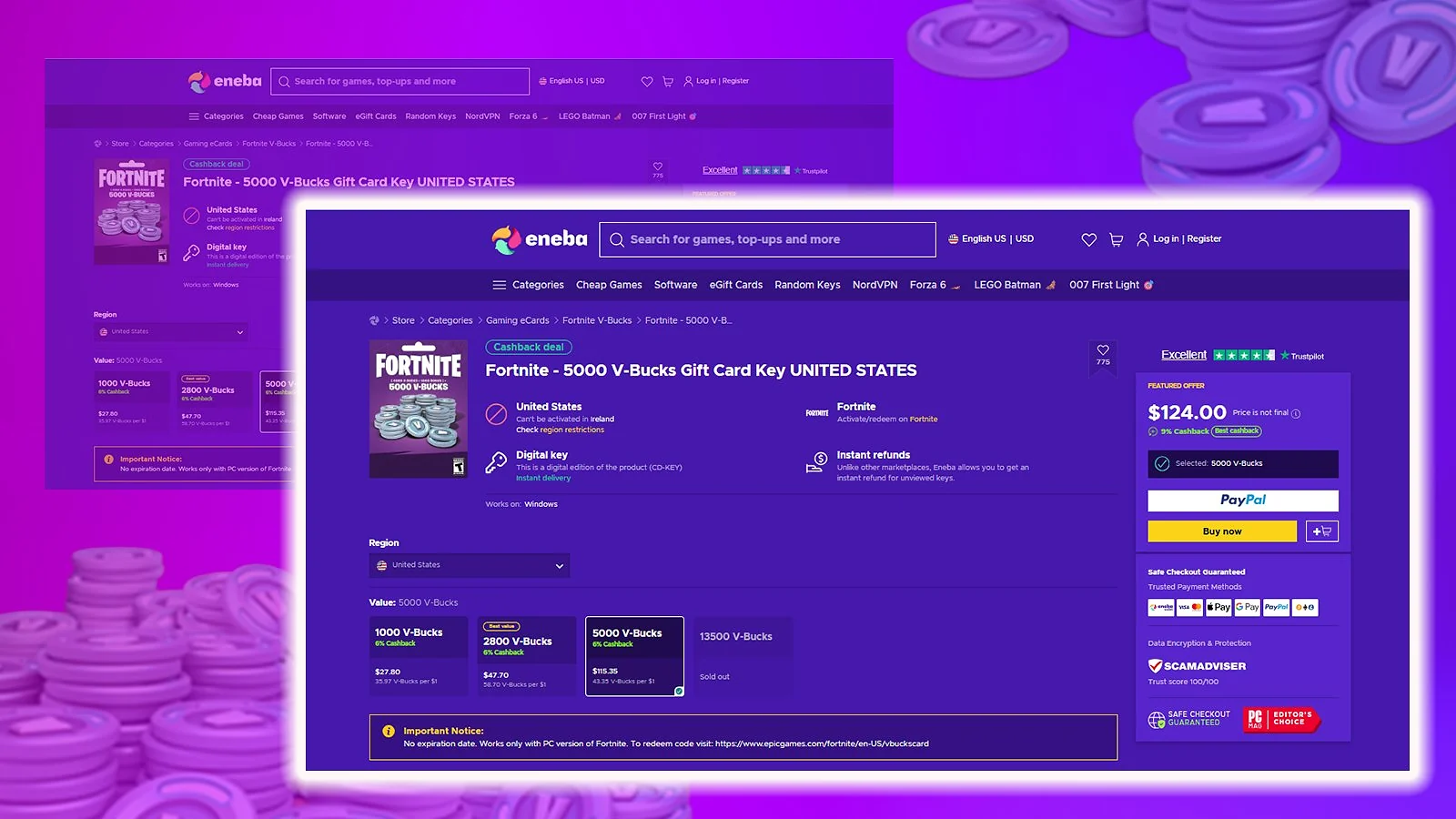The image size is (1456, 819).
Task: Open 007 First Light navigation item
Action: point(1111,285)
